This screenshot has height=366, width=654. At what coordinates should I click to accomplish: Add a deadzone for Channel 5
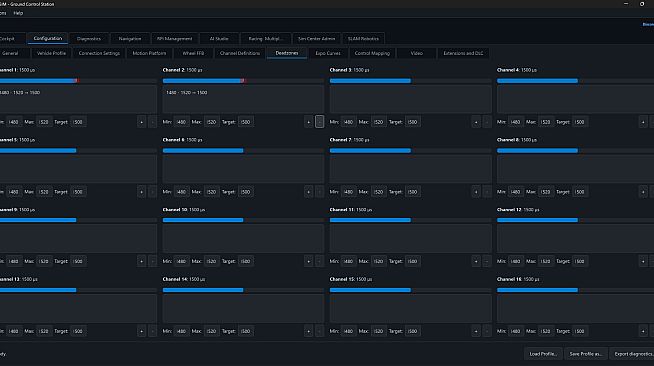(x=141, y=192)
